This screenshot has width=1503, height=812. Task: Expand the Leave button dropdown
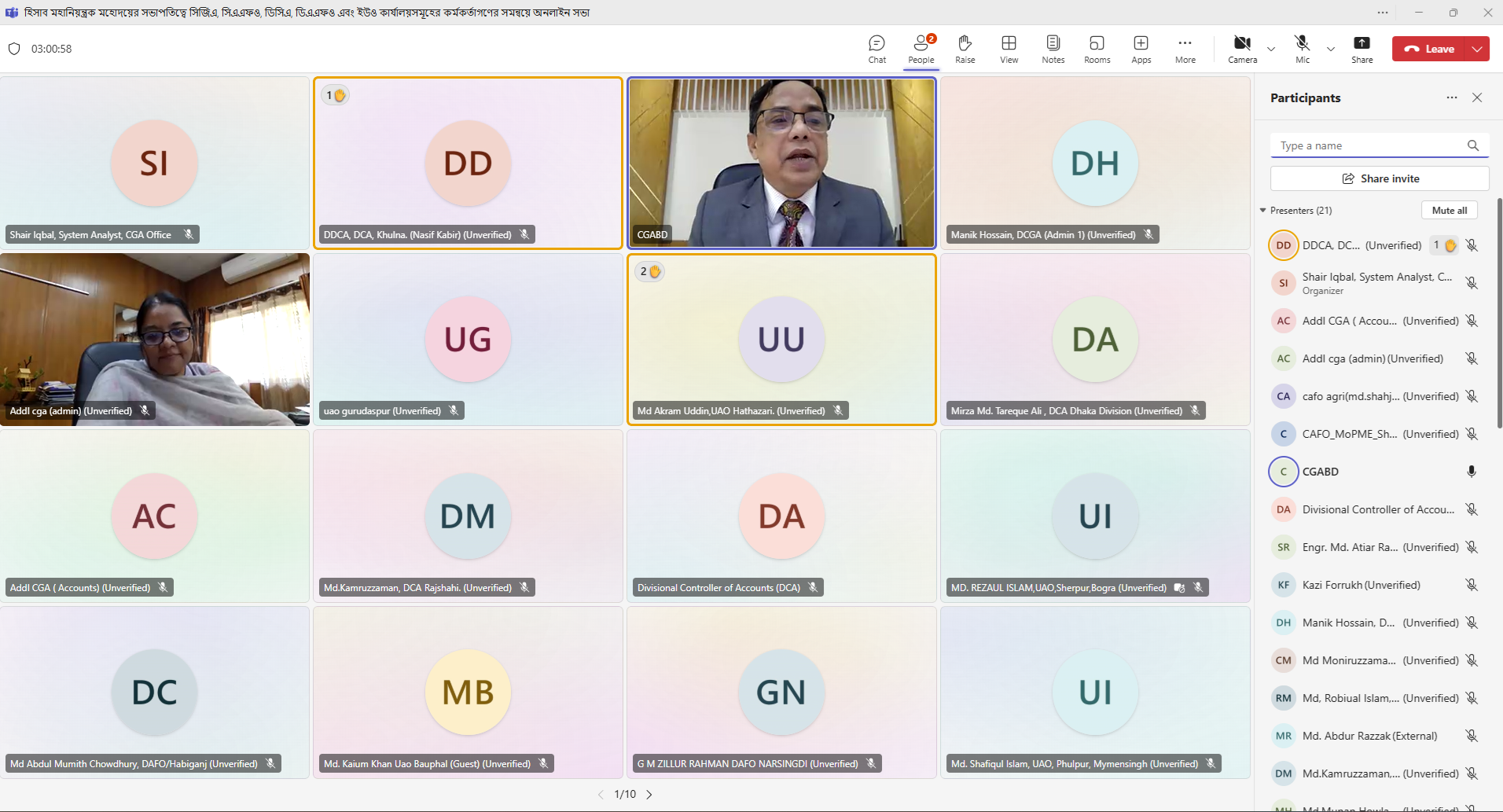tap(1478, 49)
